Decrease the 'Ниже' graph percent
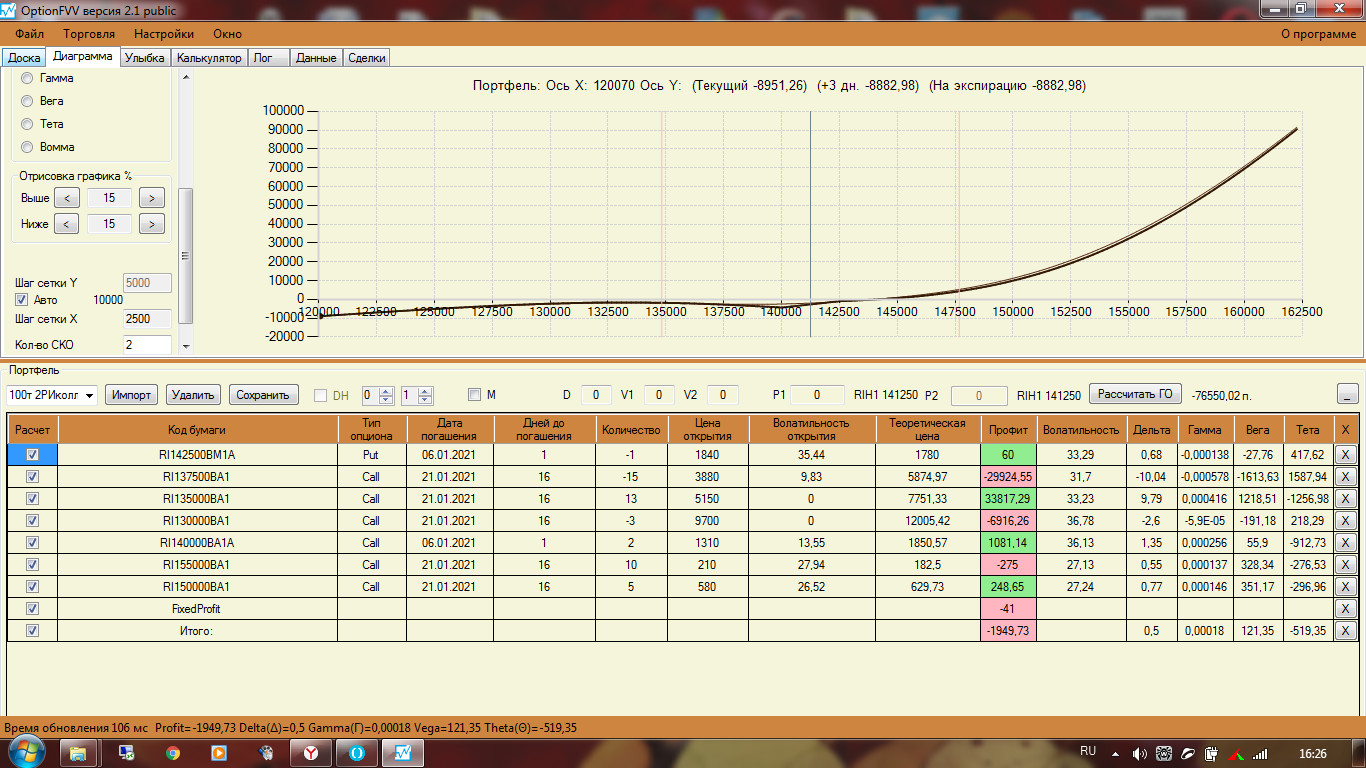 [66, 224]
